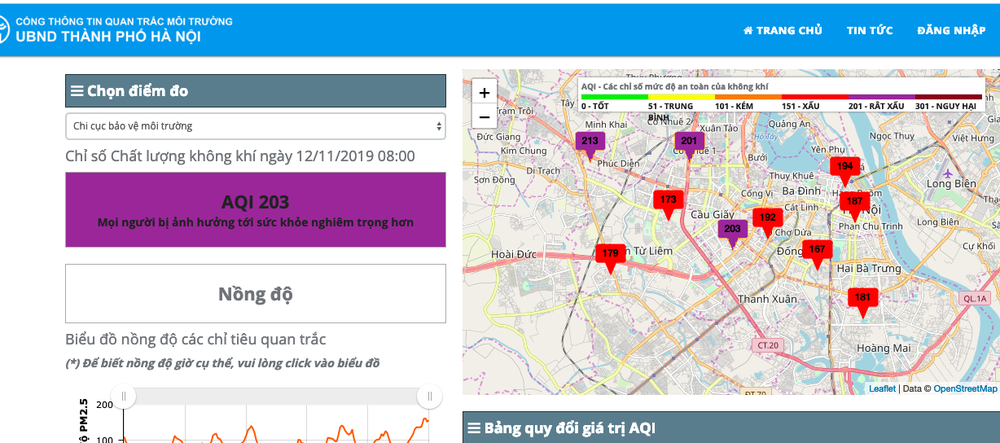
Task: Zoom out the map with minus button
Action: click(484, 117)
